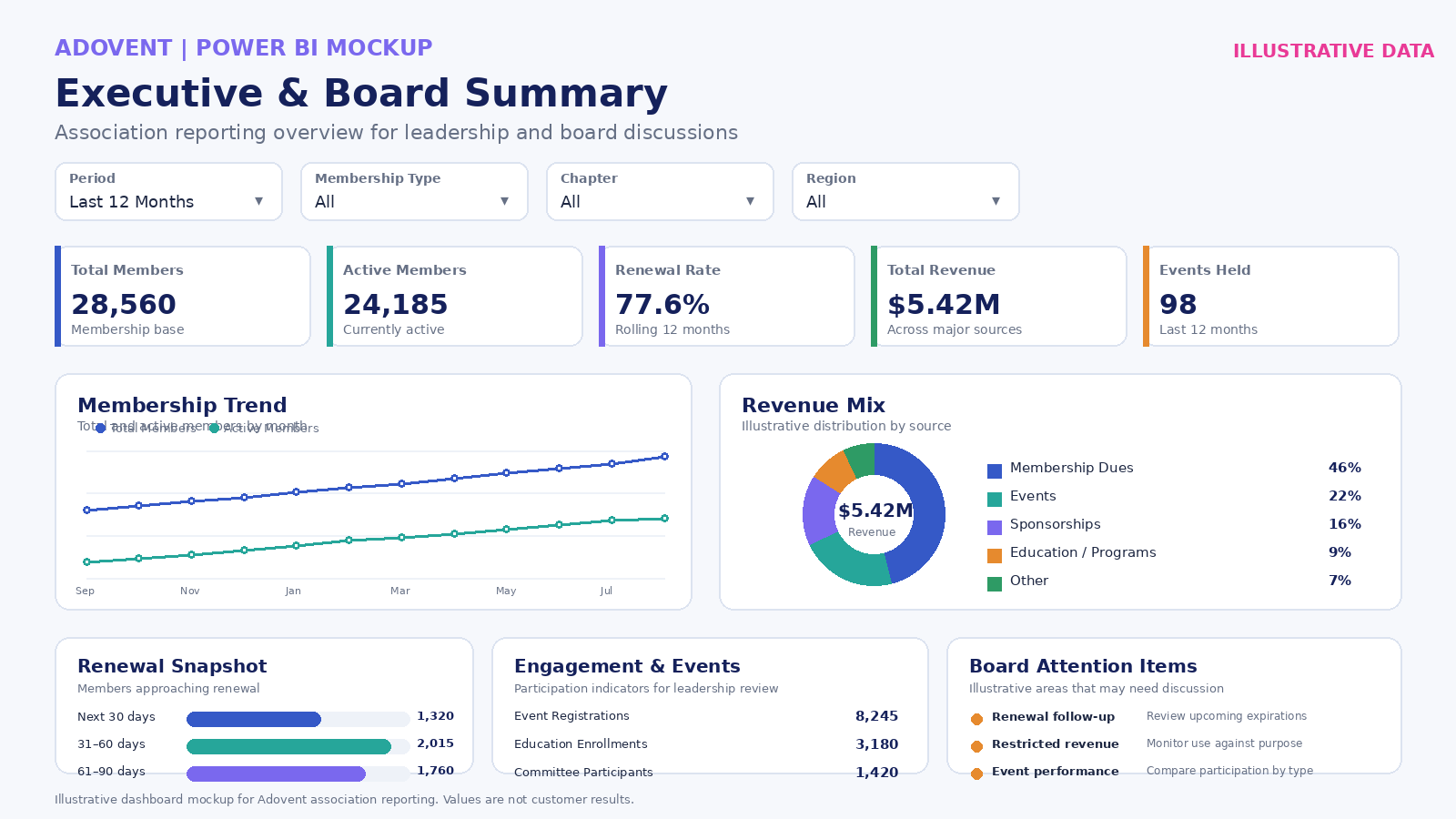Select the Active Members KPI card
This screenshot has width=1456, height=819.
[x=455, y=296]
